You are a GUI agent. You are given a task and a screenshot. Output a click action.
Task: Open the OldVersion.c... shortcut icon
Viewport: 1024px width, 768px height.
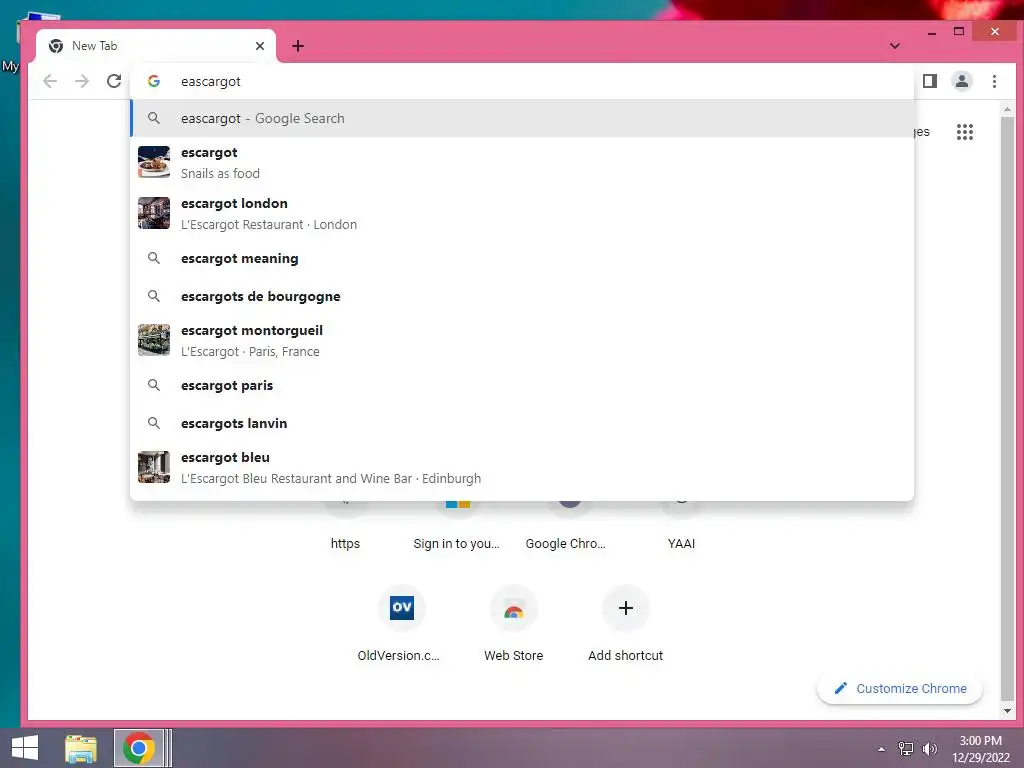click(402, 608)
